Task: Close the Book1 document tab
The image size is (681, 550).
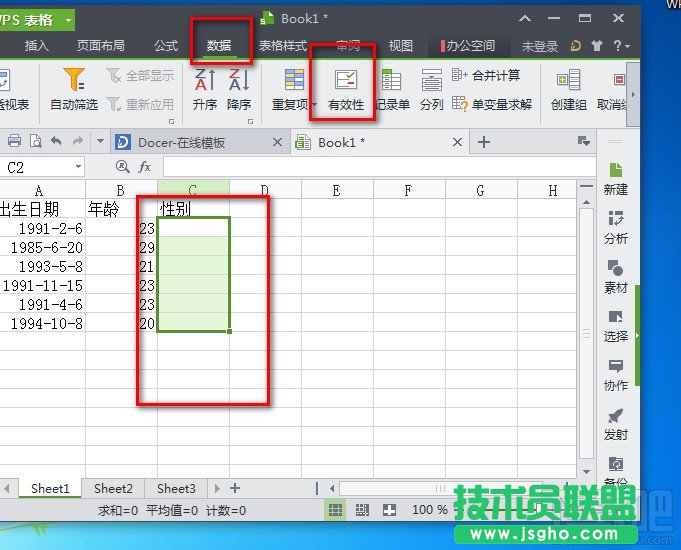Action: point(457,142)
